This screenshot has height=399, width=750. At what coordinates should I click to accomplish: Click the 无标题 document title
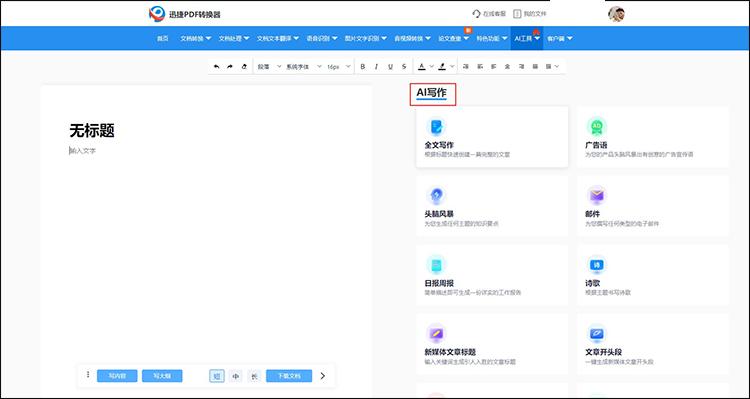tap(92, 131)
